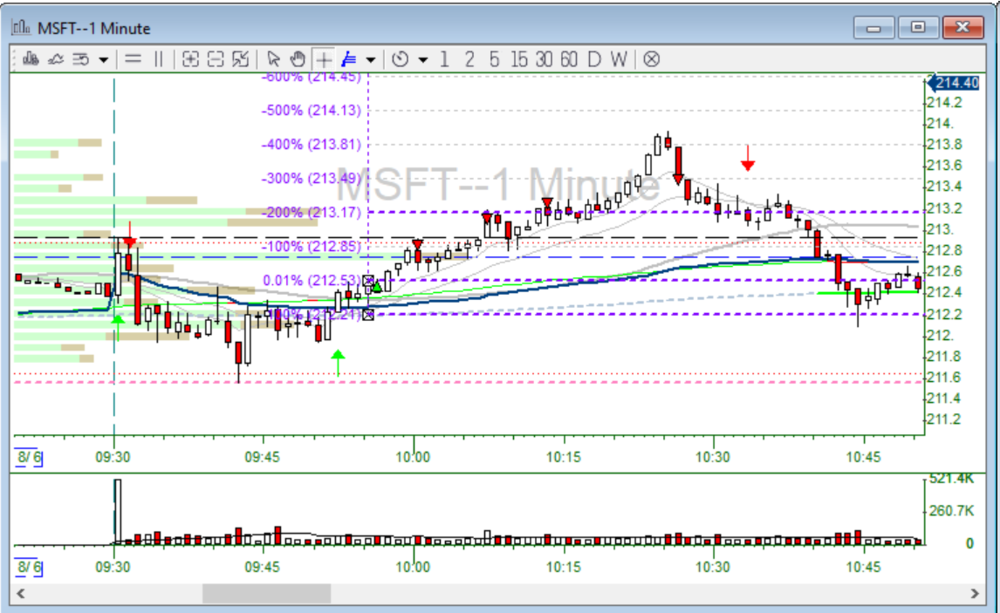Click the zoom in icon

[190, 59]
